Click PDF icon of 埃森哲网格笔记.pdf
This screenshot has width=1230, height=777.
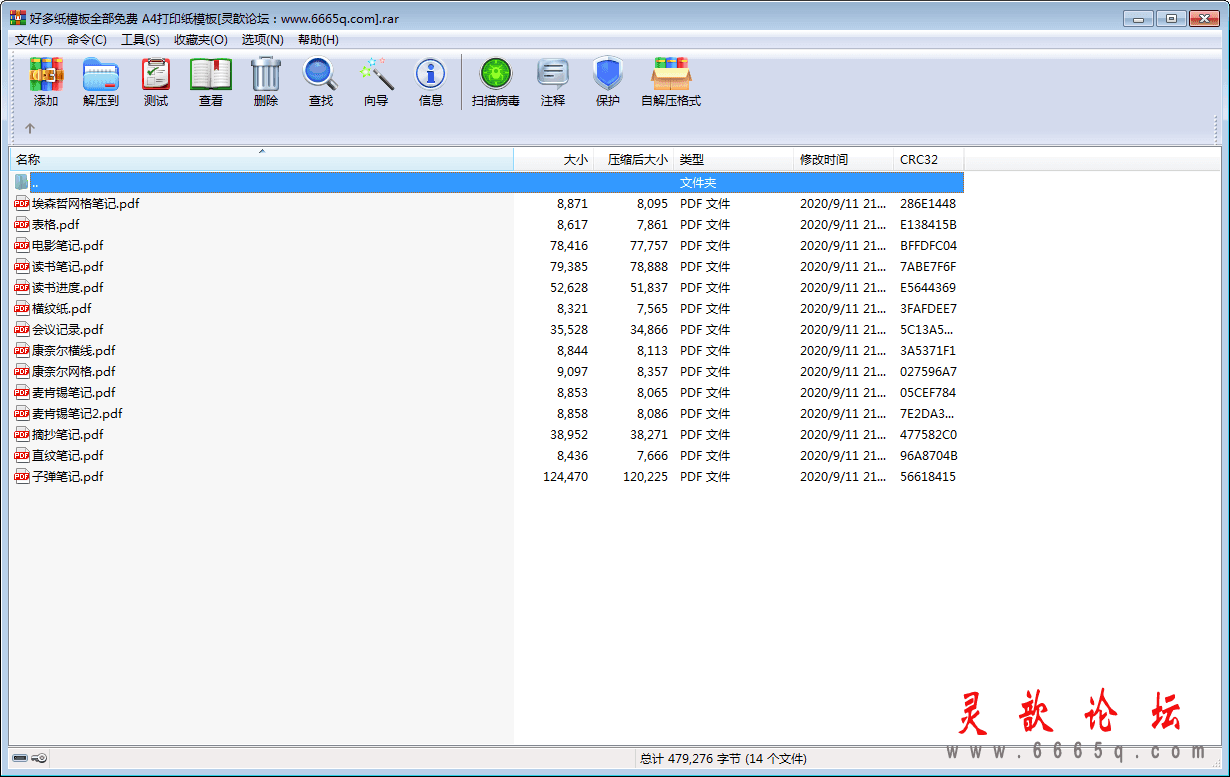(22, 203)
